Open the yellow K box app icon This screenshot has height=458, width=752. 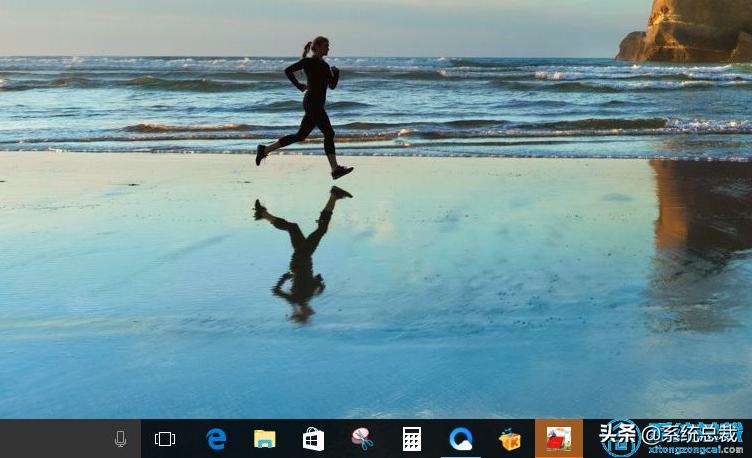point(510,439)
